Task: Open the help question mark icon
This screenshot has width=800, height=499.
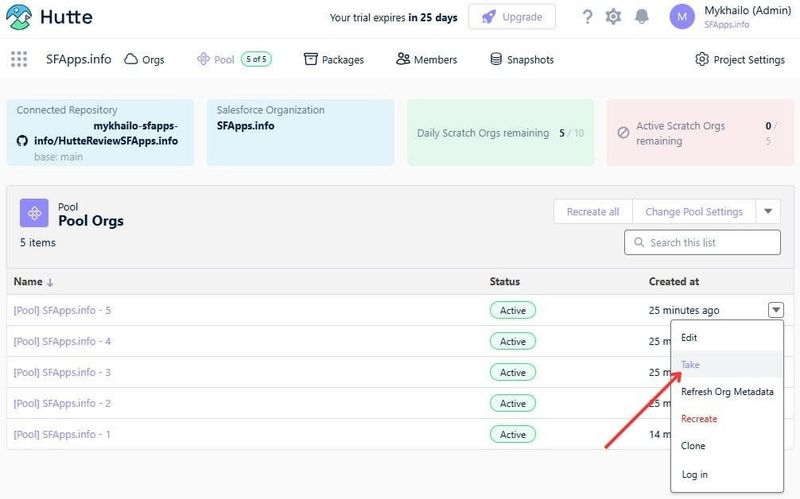Action: click(x=587, y=17)
